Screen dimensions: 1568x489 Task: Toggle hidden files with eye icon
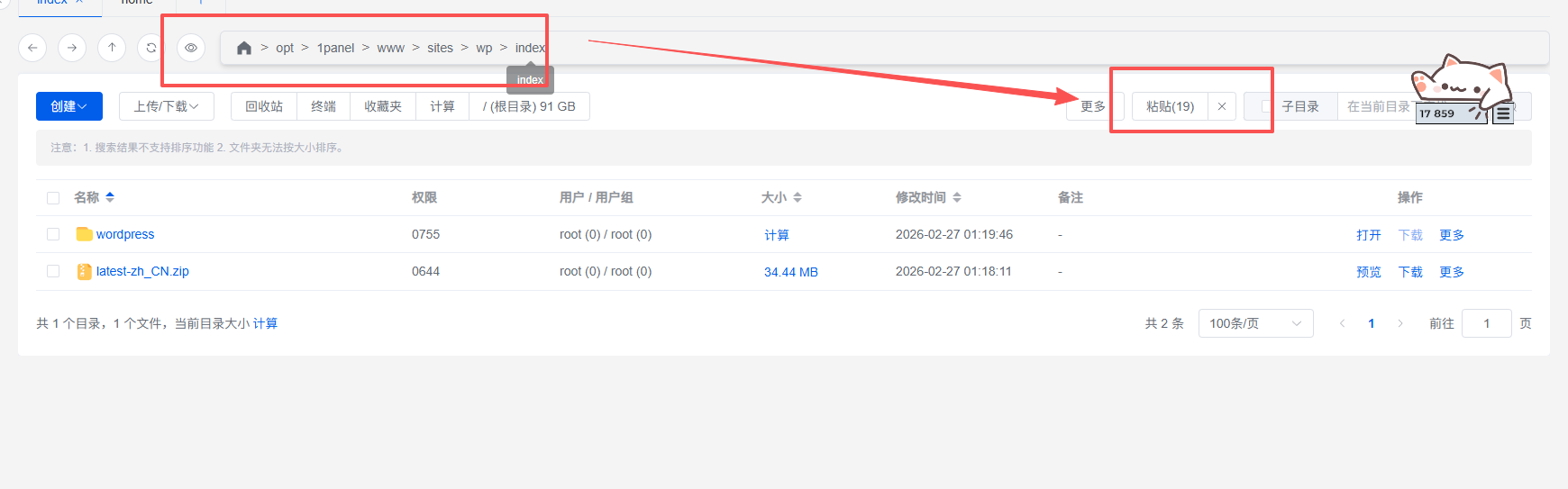tap(191, 48)
